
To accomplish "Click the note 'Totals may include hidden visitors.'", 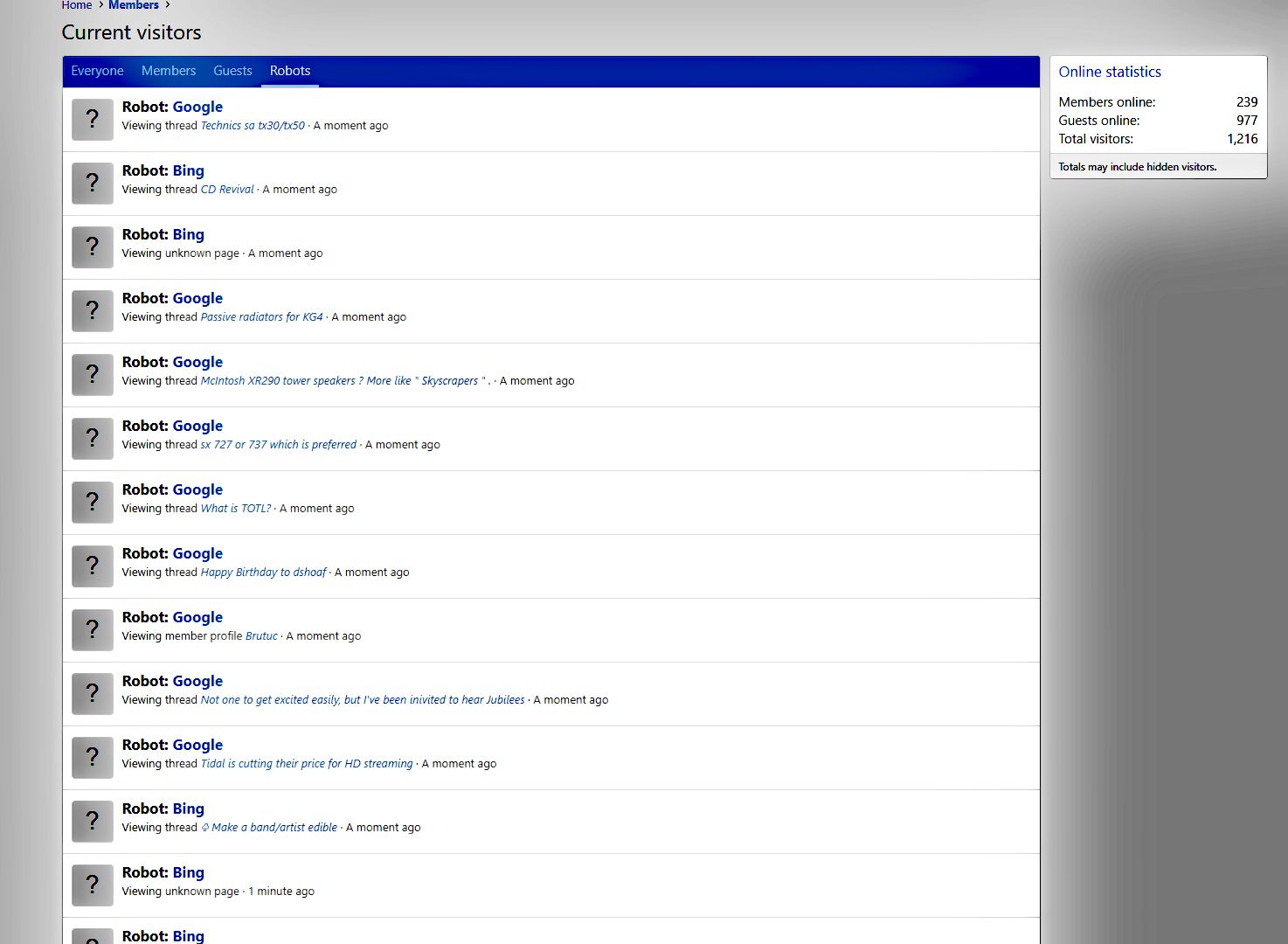I will [1138, 167].
